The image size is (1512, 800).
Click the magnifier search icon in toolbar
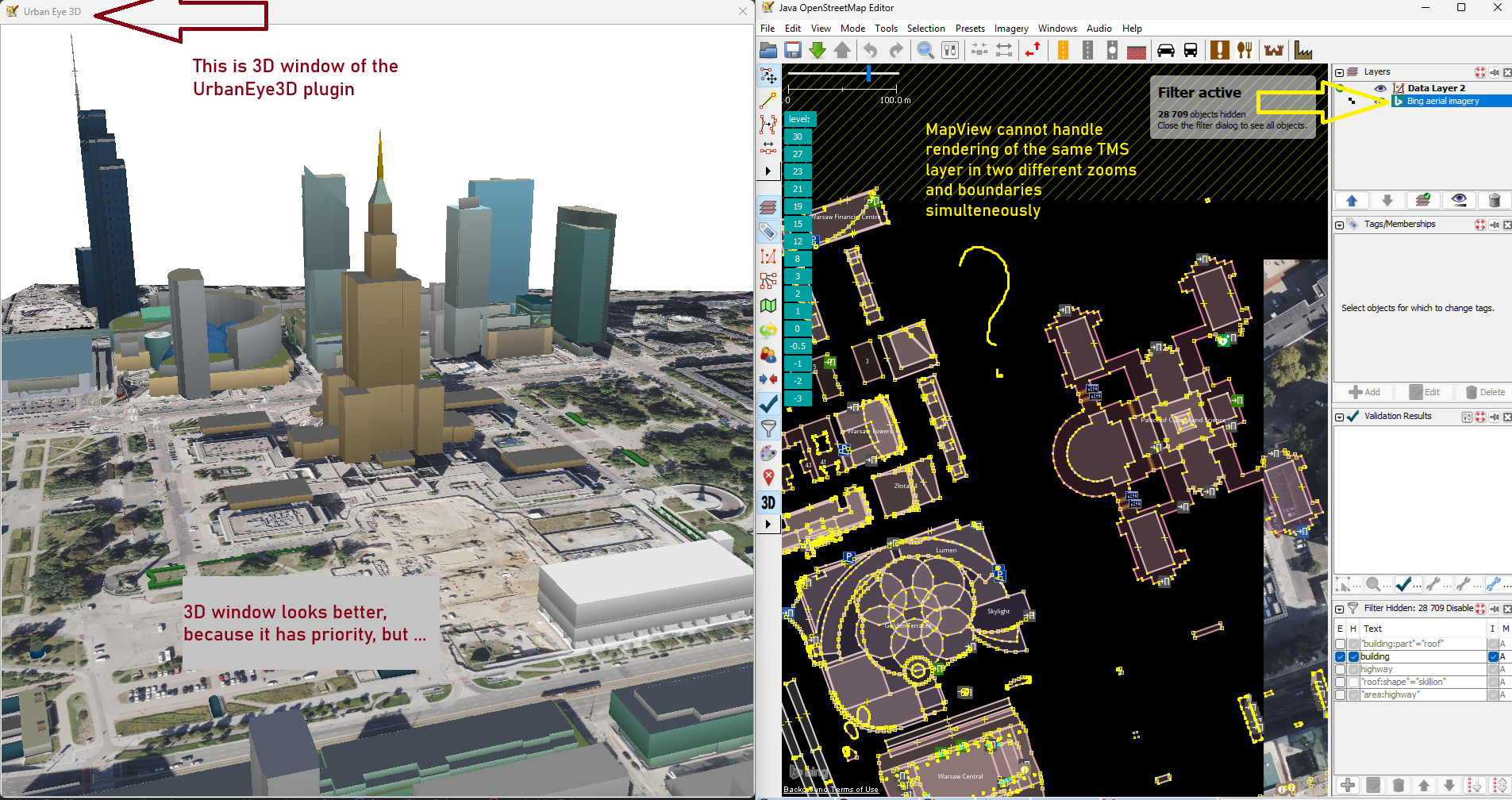(x=925, y=51)
